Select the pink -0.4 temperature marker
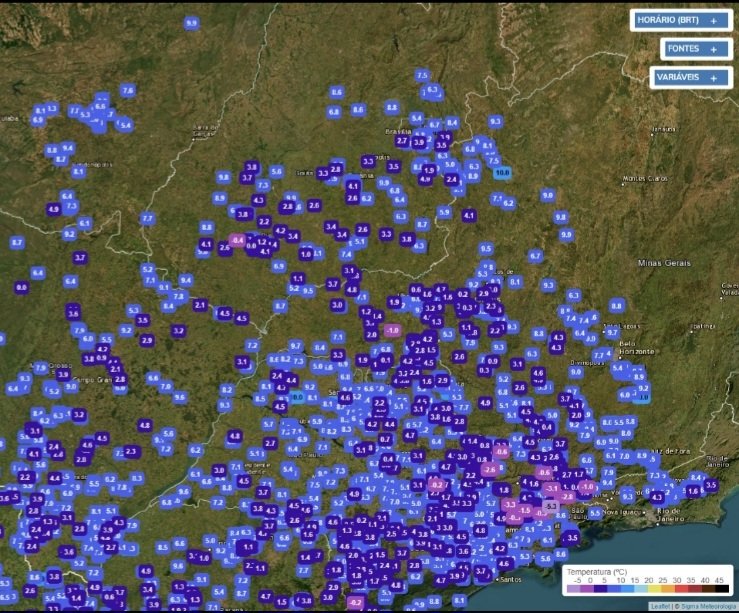739x613 pixels. coord(237,240)
